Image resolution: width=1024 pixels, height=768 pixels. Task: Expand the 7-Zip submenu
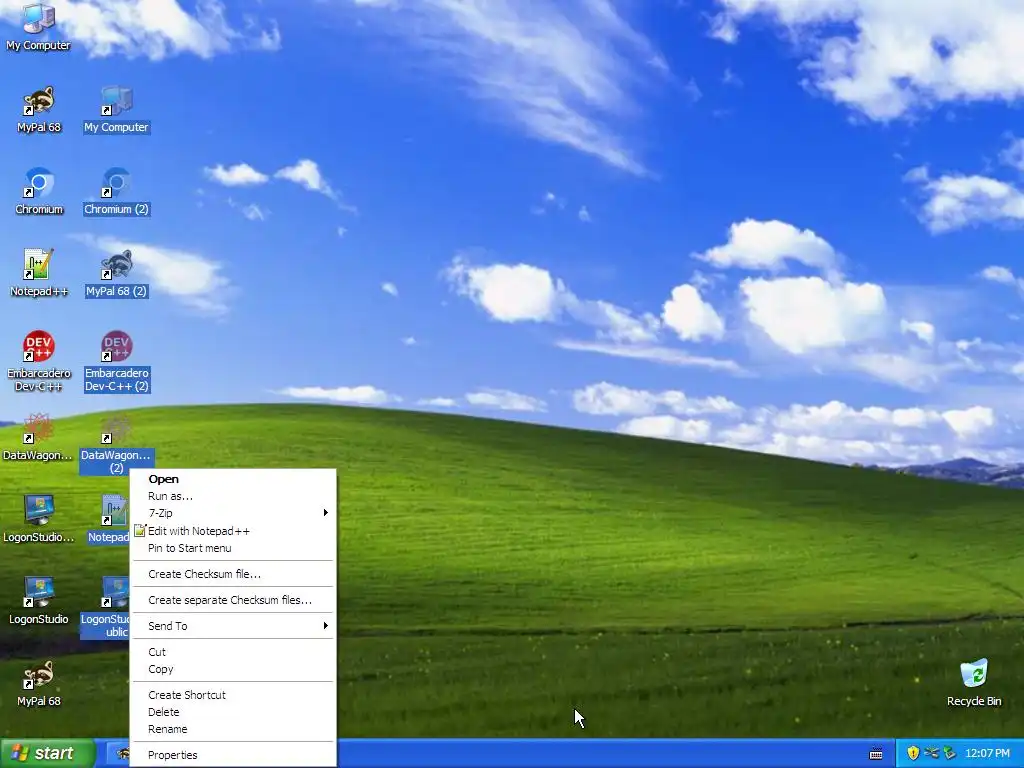tap(233, 513)
